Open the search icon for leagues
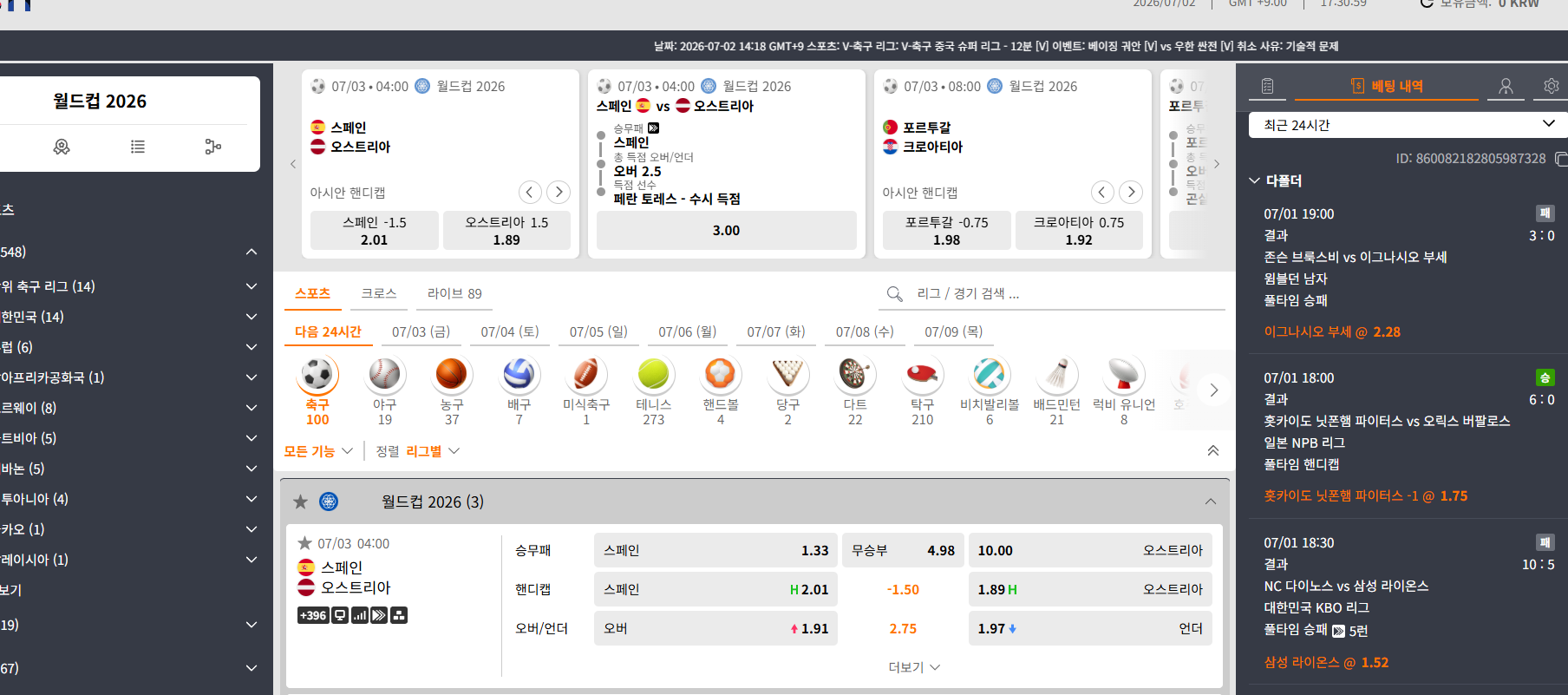1568x695 pixels. (x=895, y=294)
